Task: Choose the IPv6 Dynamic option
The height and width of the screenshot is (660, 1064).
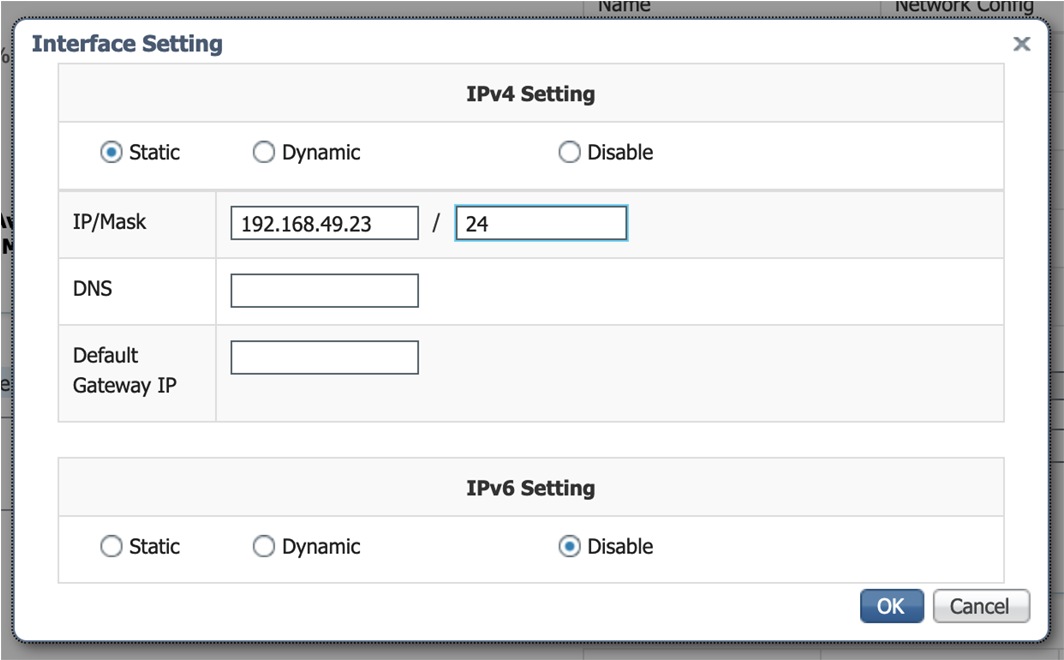Action: tap(263, 547)
